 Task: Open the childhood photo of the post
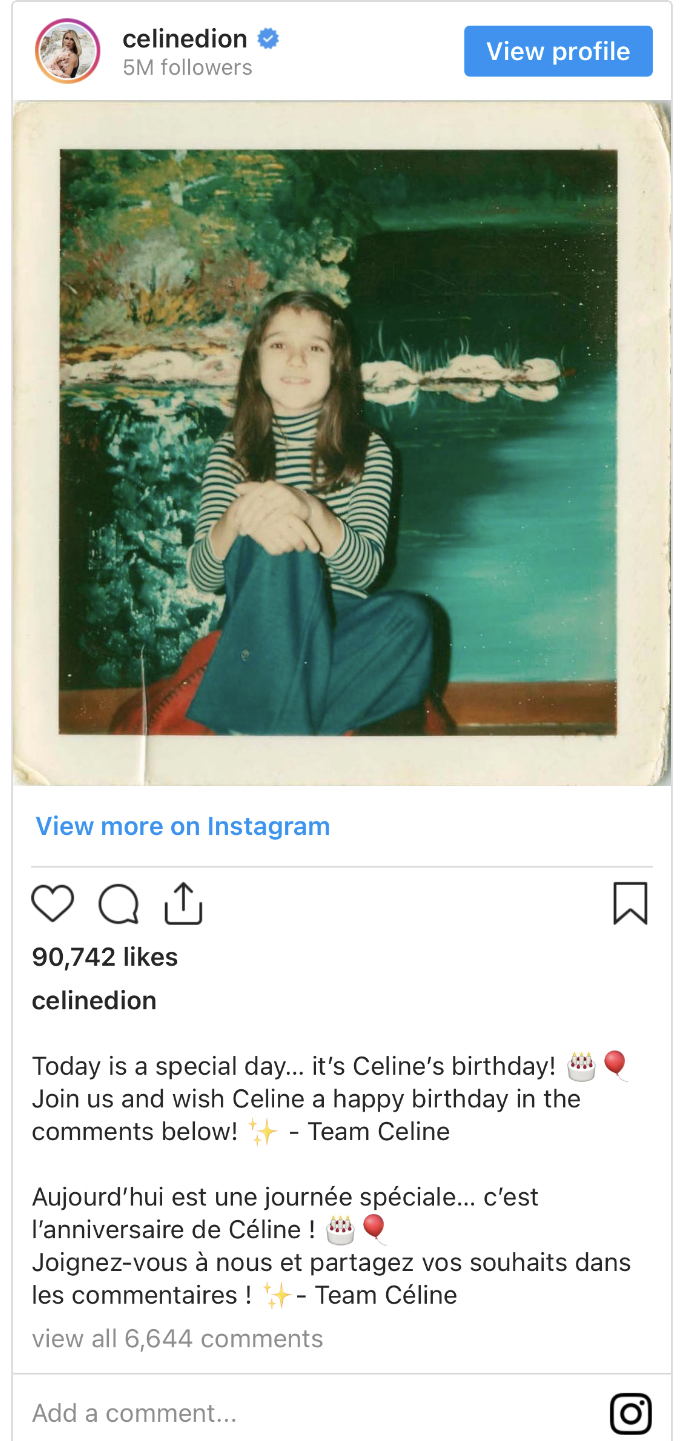[341, 443]
